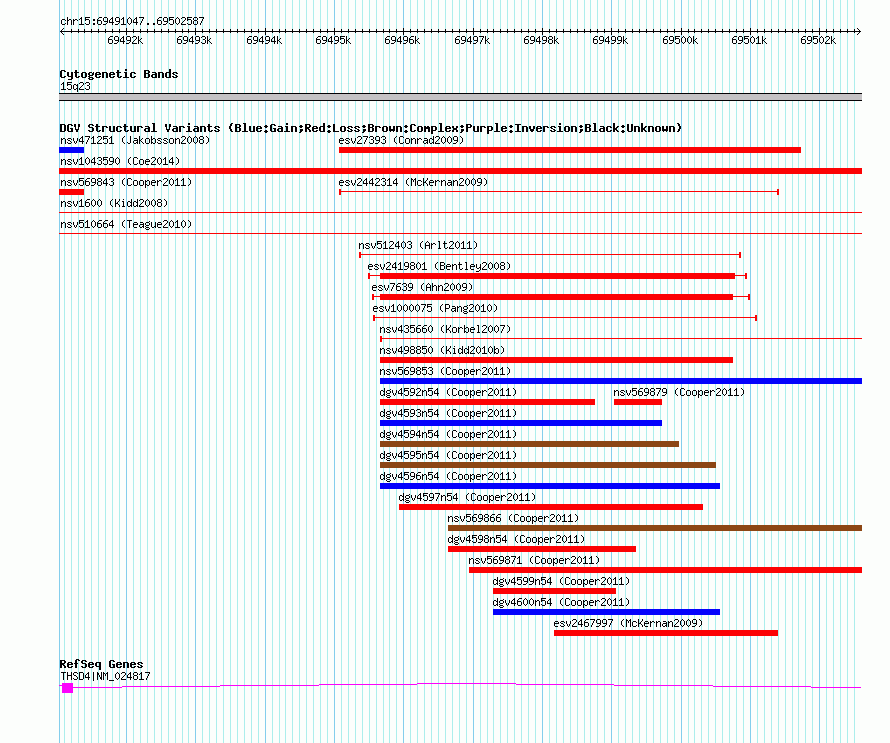Click the RefSeq Genes track title
This screenshot has width=890, height=743.
(x=102, y=664)
